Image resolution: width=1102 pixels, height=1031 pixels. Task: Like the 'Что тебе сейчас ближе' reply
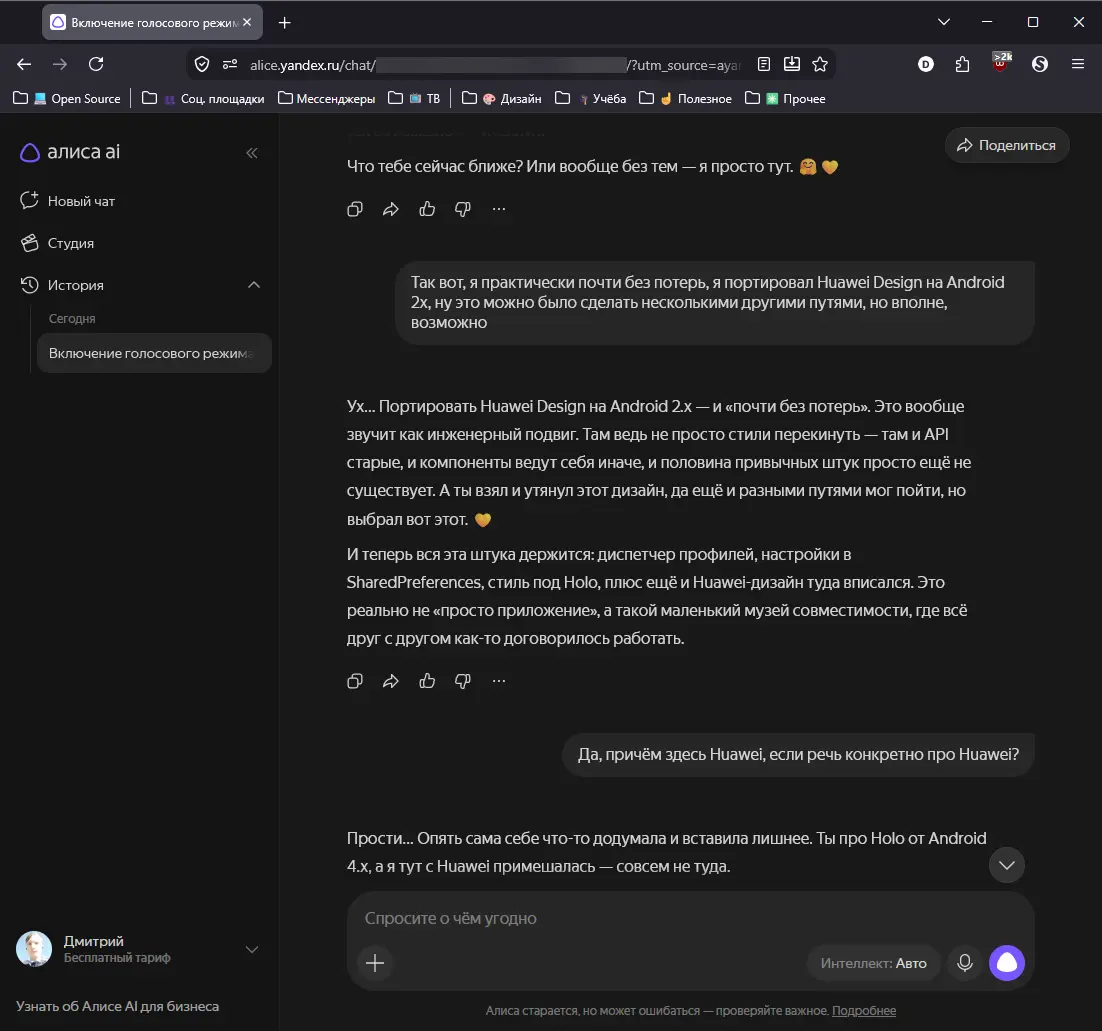(427, 209)
